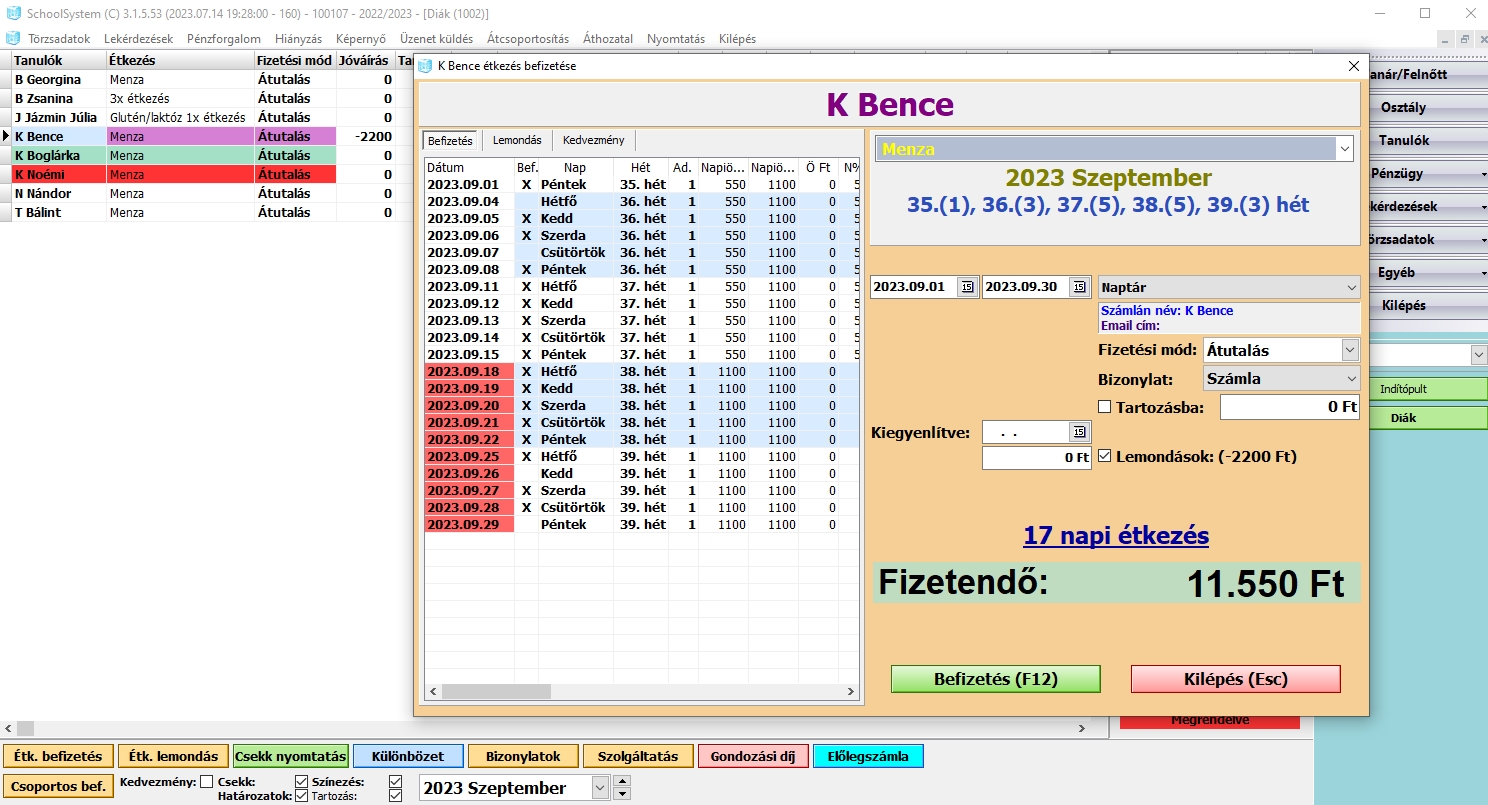Close the K Bence étkezés befizetése dialog
This screenshot has height=805, width=1488.
pyautogui.click(x=1353, y=66)
